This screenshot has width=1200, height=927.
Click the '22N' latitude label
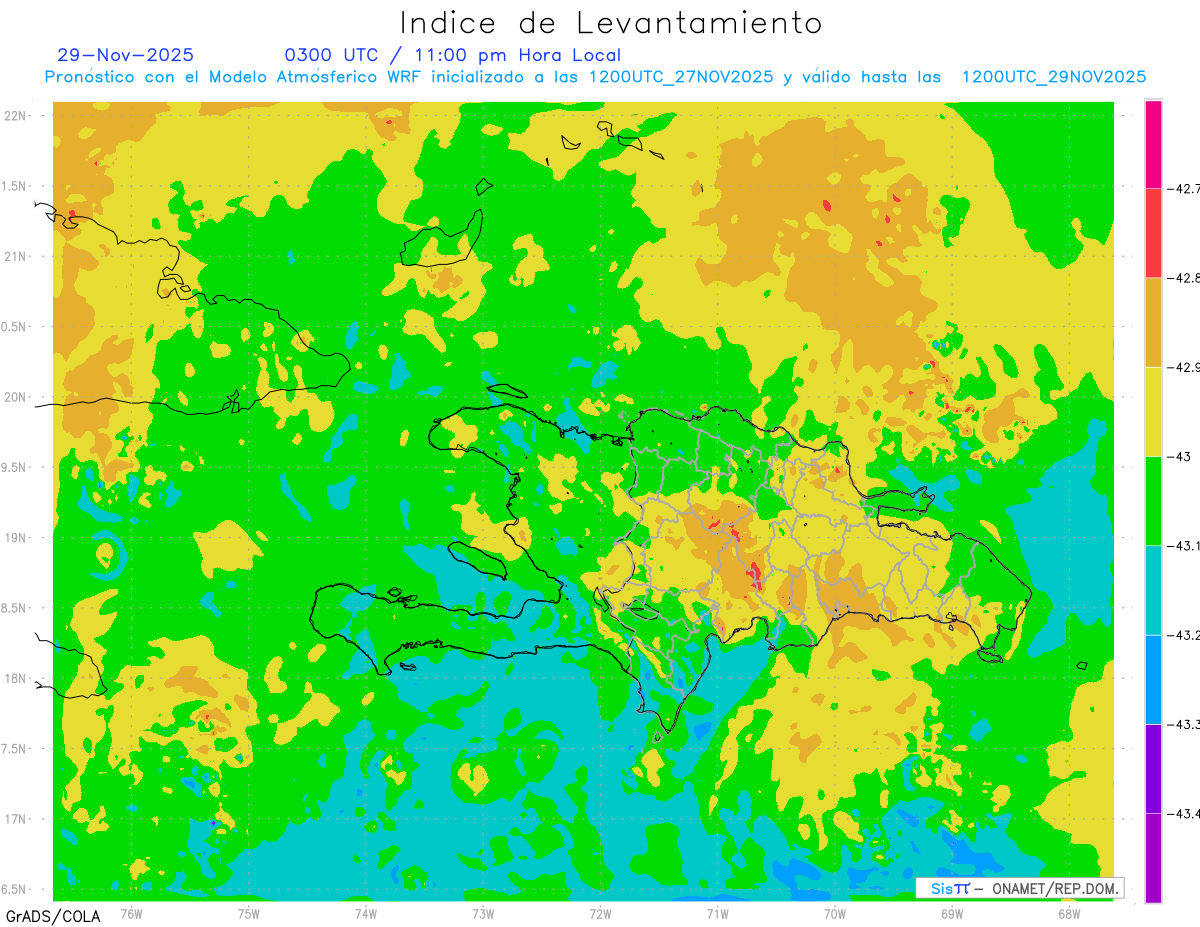click(15, 115)
